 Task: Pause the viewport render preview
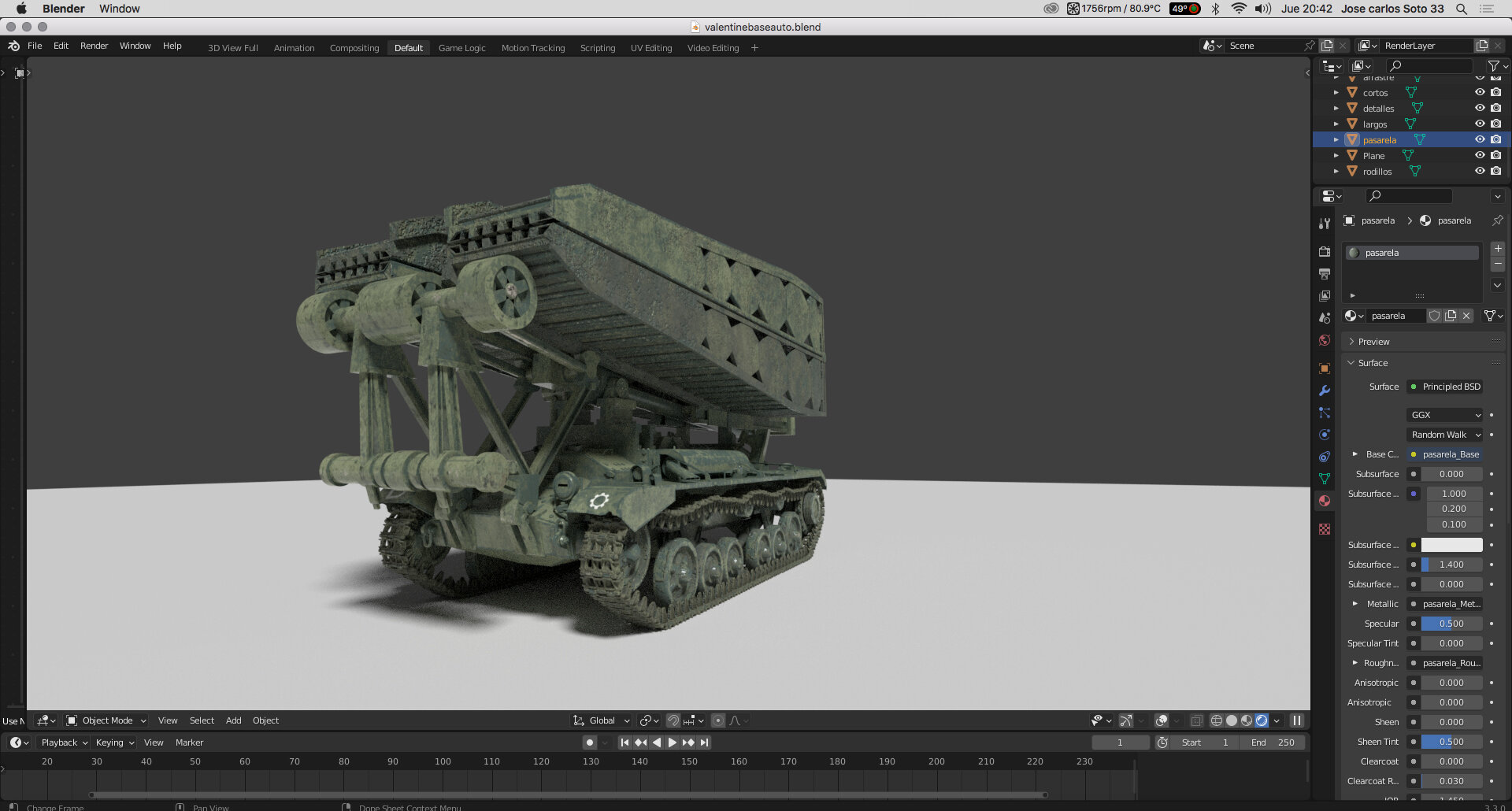coord(1296,720)
